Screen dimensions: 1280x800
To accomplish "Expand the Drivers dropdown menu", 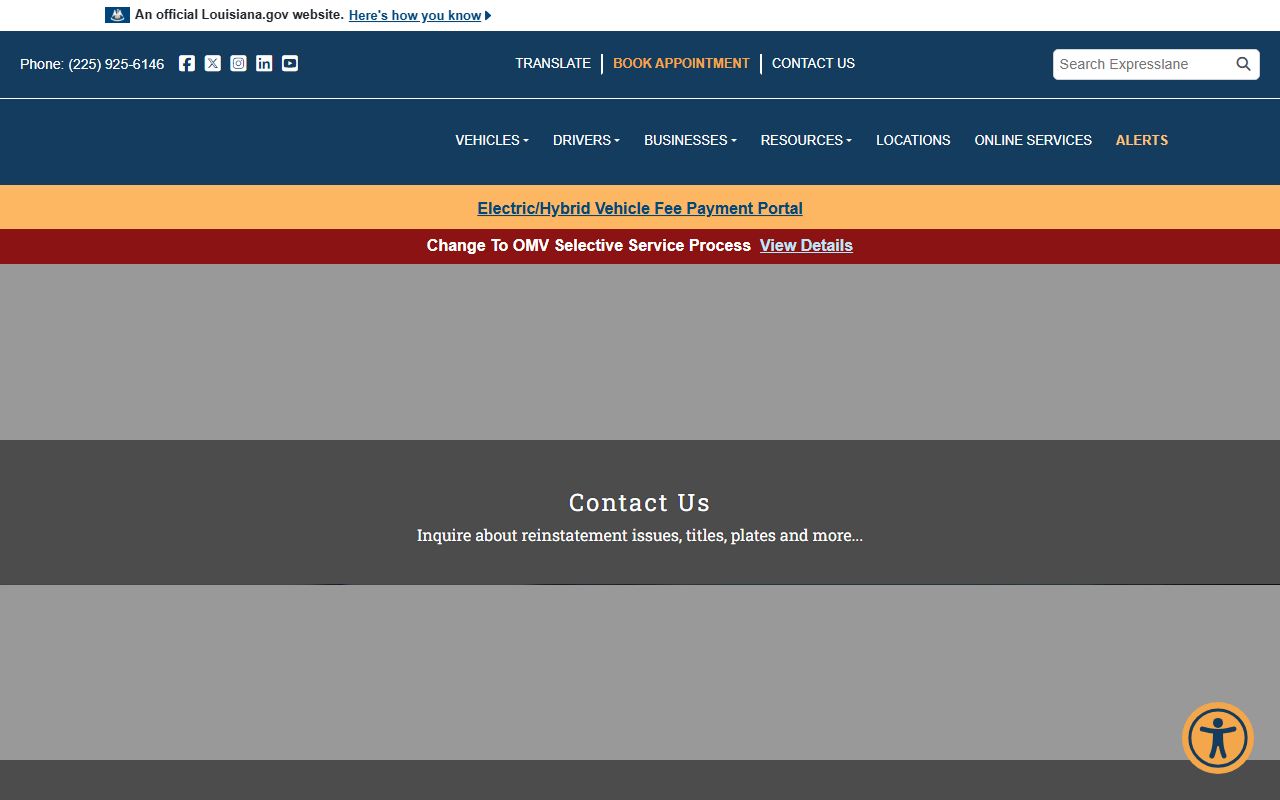I will pos(586,140).
